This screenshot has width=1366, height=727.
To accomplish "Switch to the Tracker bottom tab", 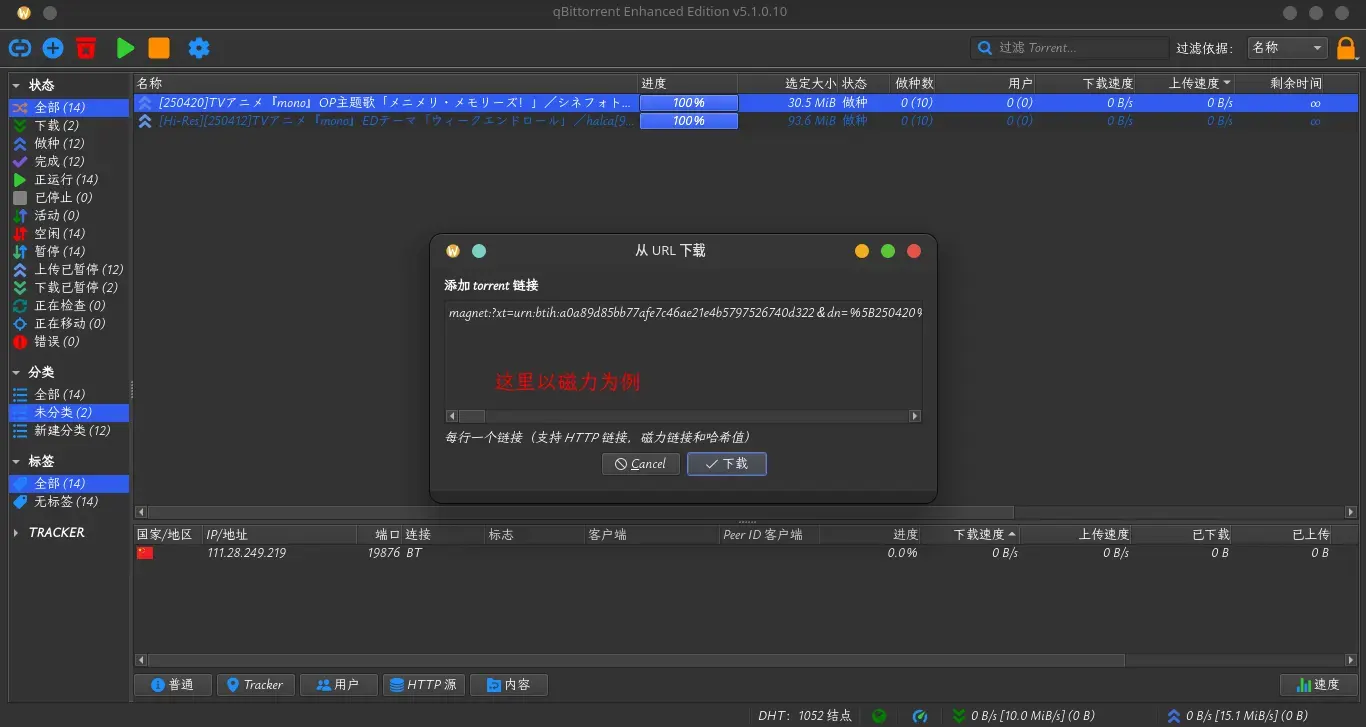I will tap(255, 685).
